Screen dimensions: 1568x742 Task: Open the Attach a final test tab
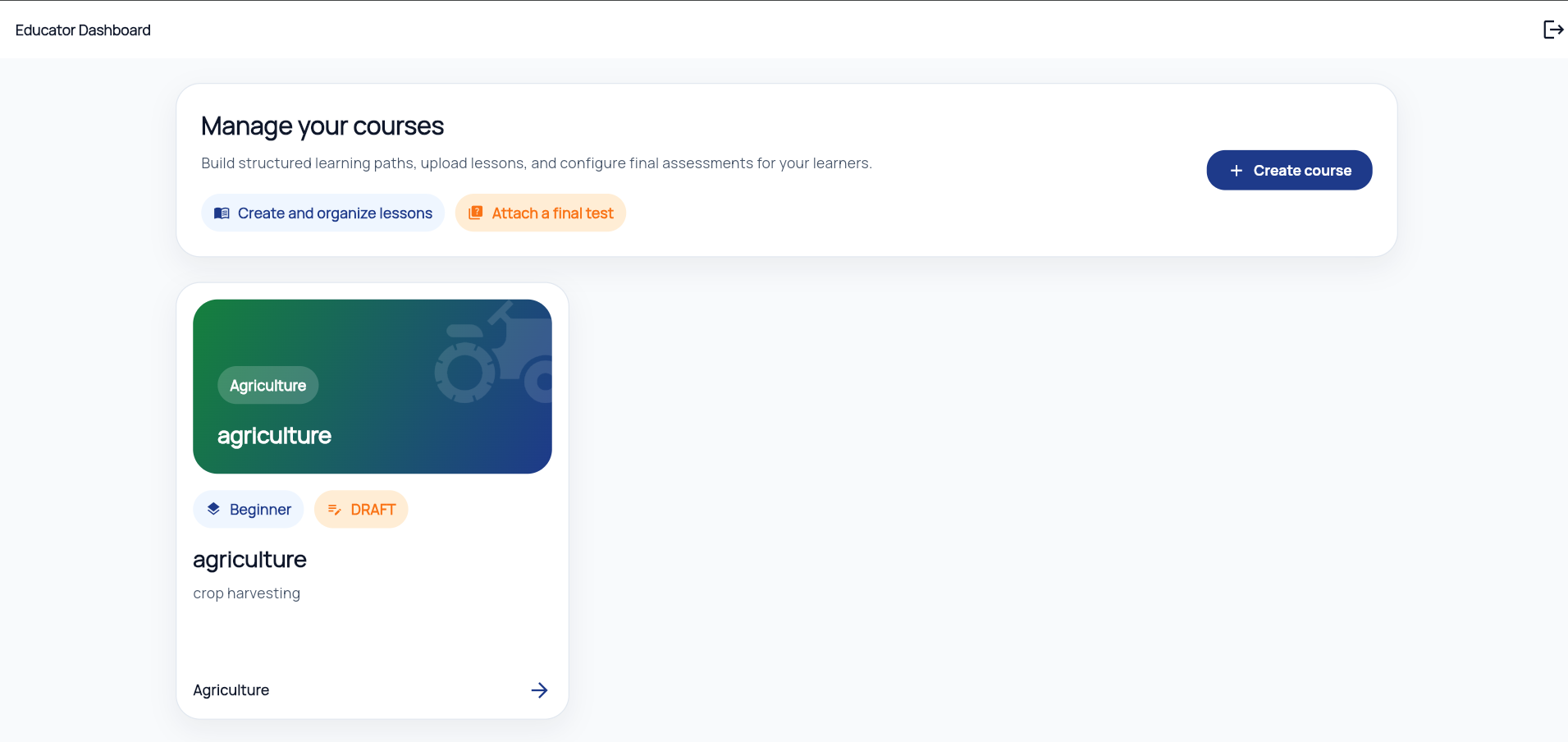[x=540, y=212]
